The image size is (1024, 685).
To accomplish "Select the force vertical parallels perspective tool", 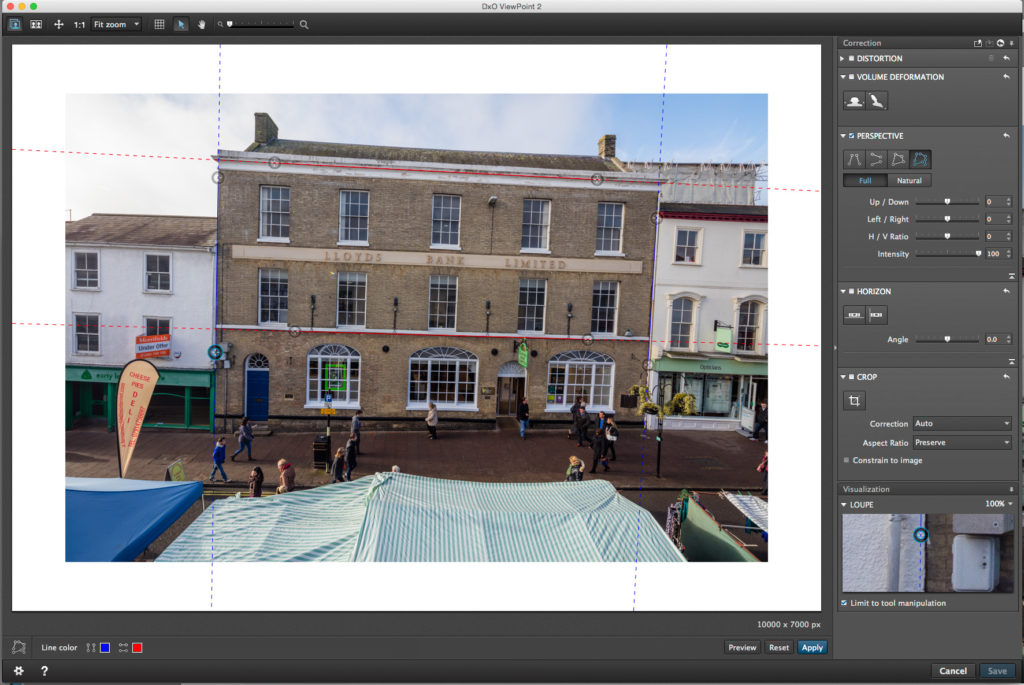I will 854,158.
